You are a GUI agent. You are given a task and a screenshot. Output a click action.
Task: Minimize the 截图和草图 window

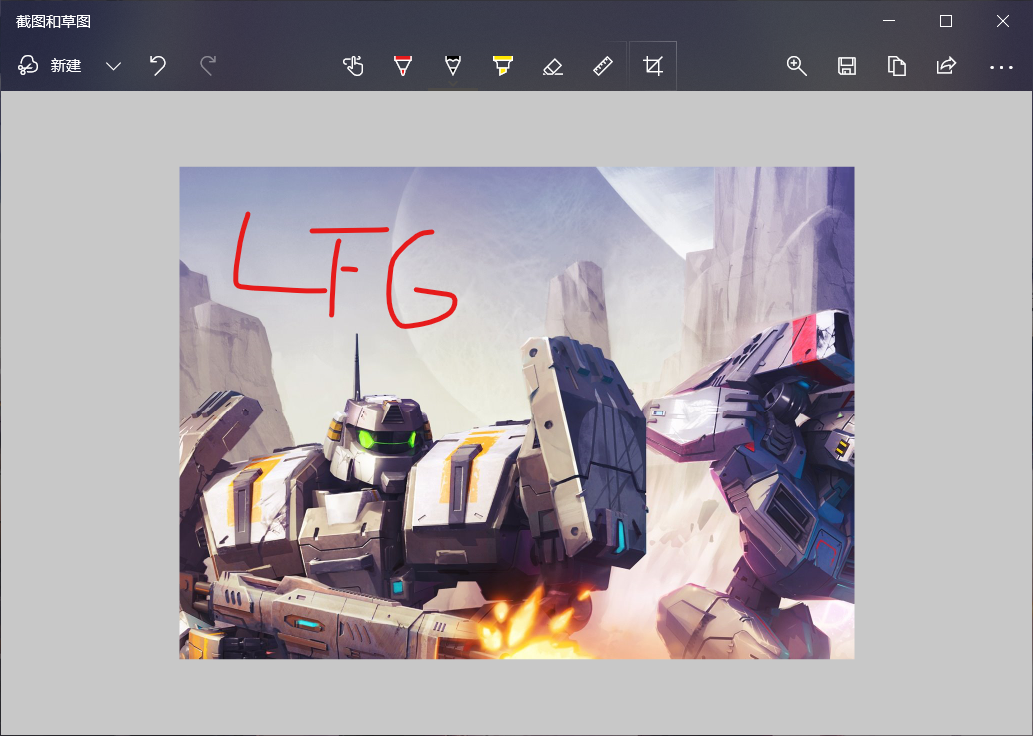pos(889,21)
